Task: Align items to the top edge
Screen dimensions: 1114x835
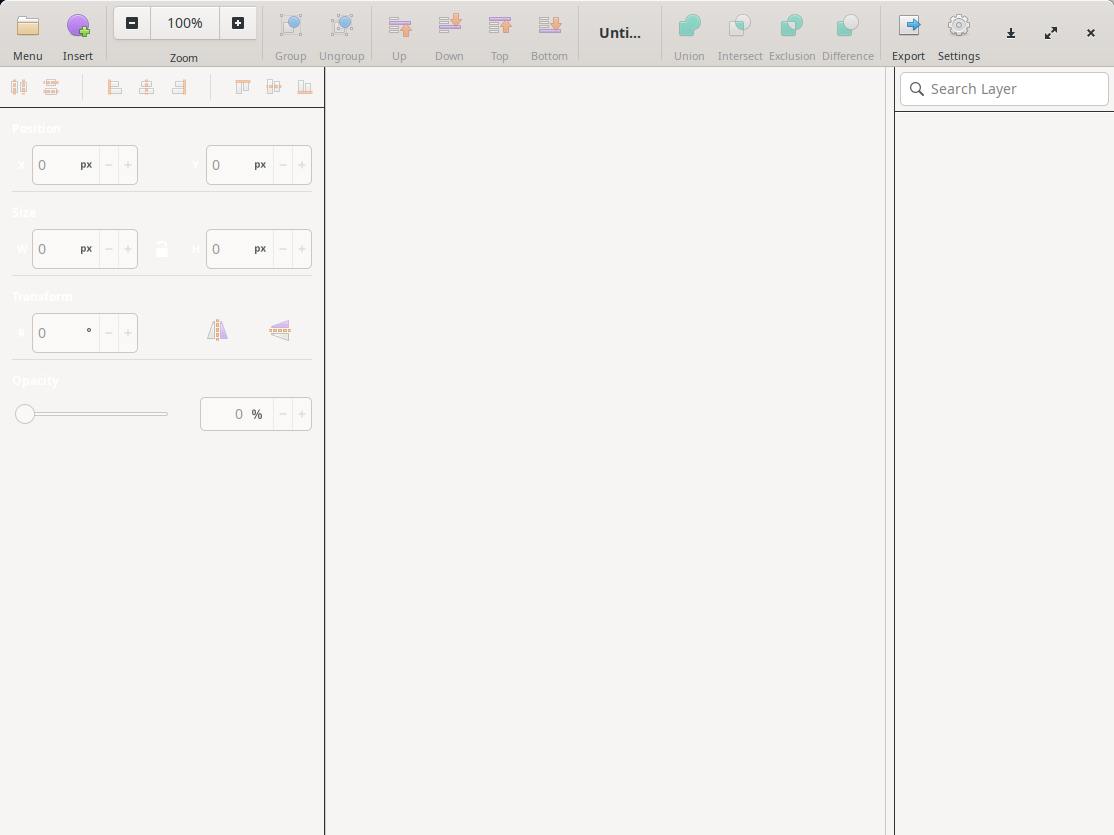Action: (x=242, y=87)
